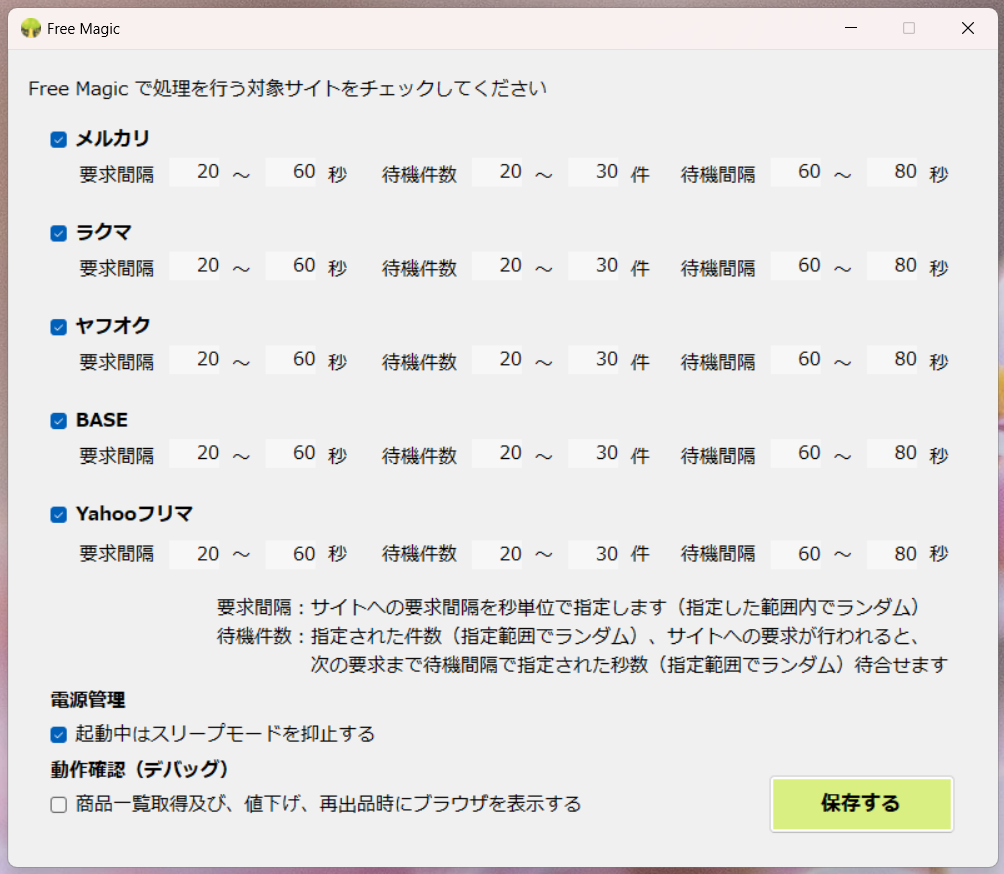Click the 保存する button
The image size is (1004, 874).
coord(861,804)
